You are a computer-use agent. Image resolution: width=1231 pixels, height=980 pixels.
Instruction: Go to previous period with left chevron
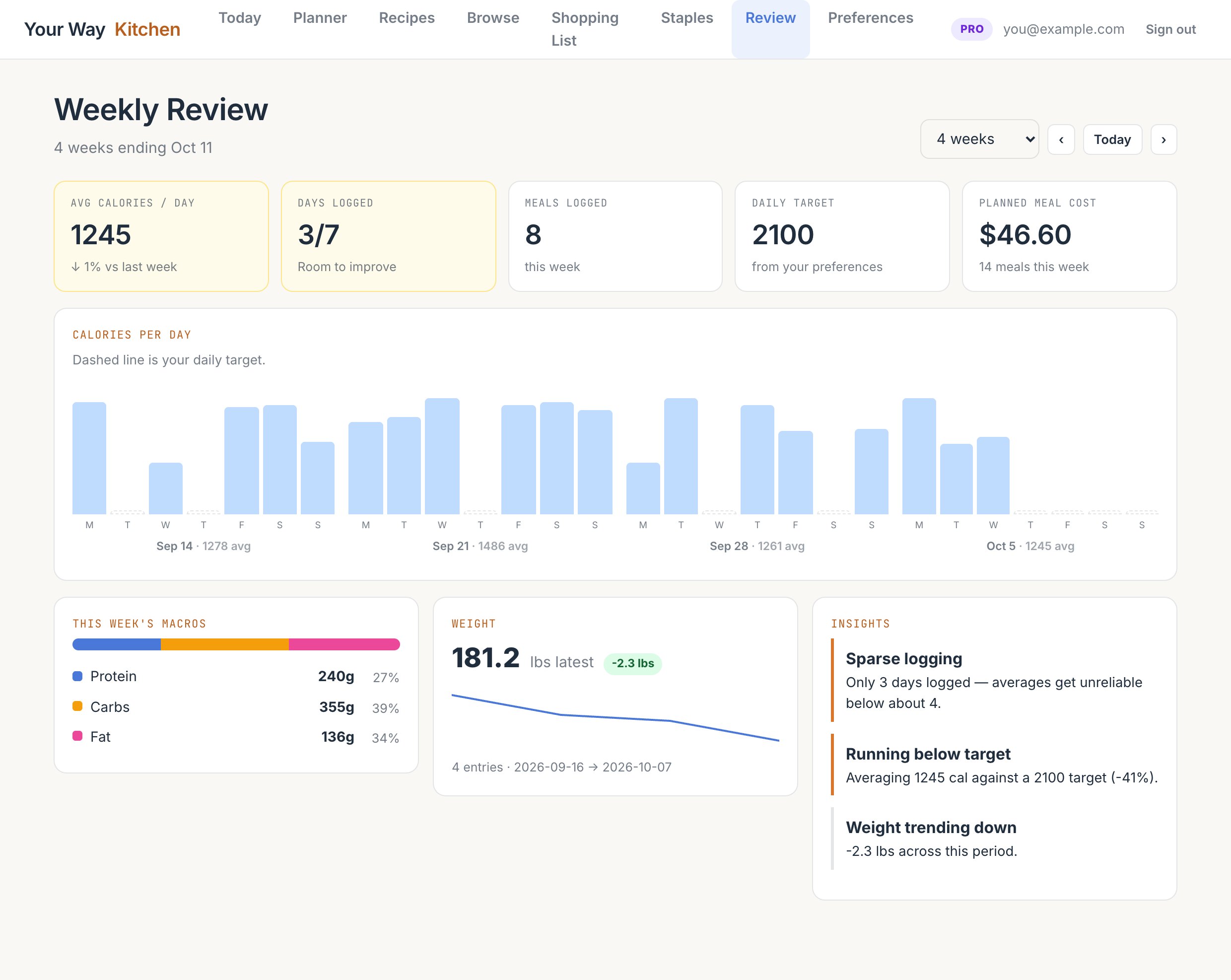[1061, 140]
